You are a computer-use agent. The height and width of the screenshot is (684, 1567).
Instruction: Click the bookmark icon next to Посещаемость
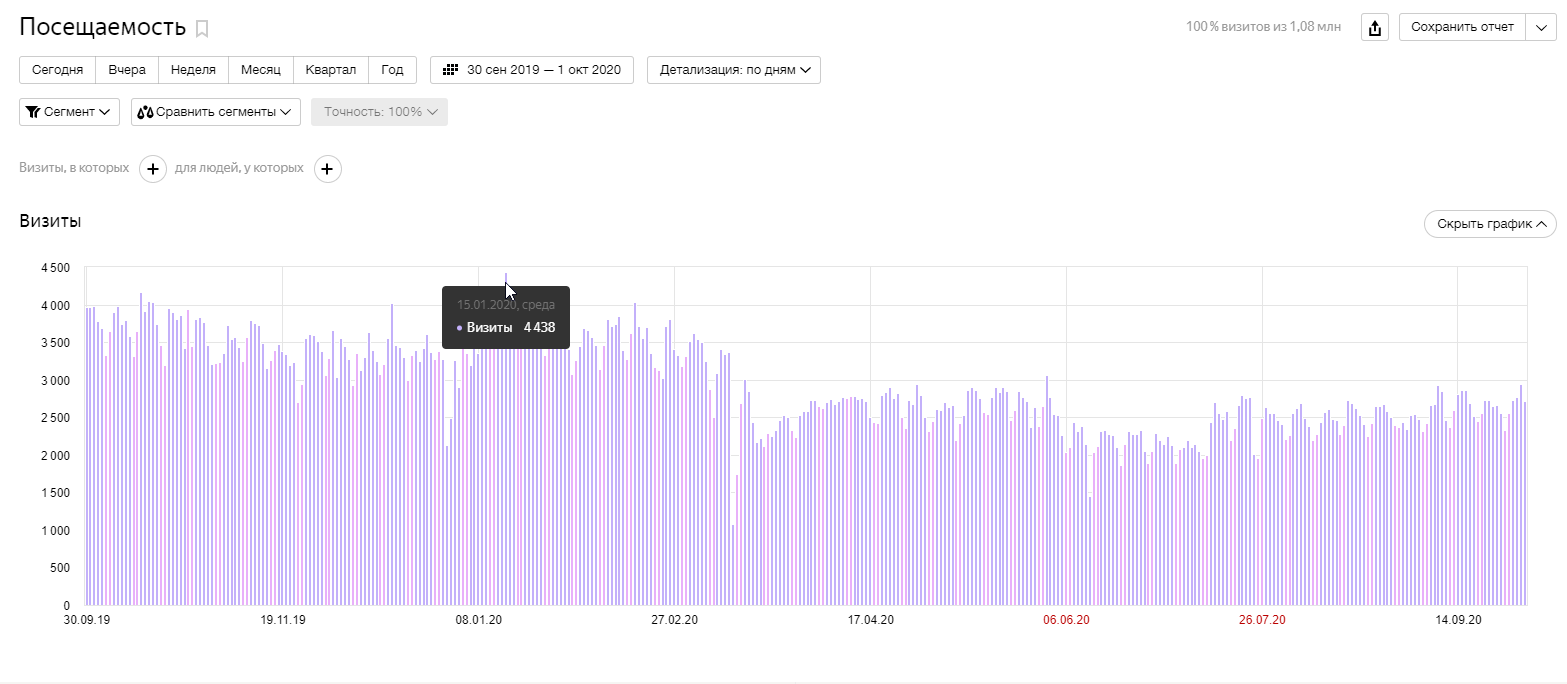[202, 29]
